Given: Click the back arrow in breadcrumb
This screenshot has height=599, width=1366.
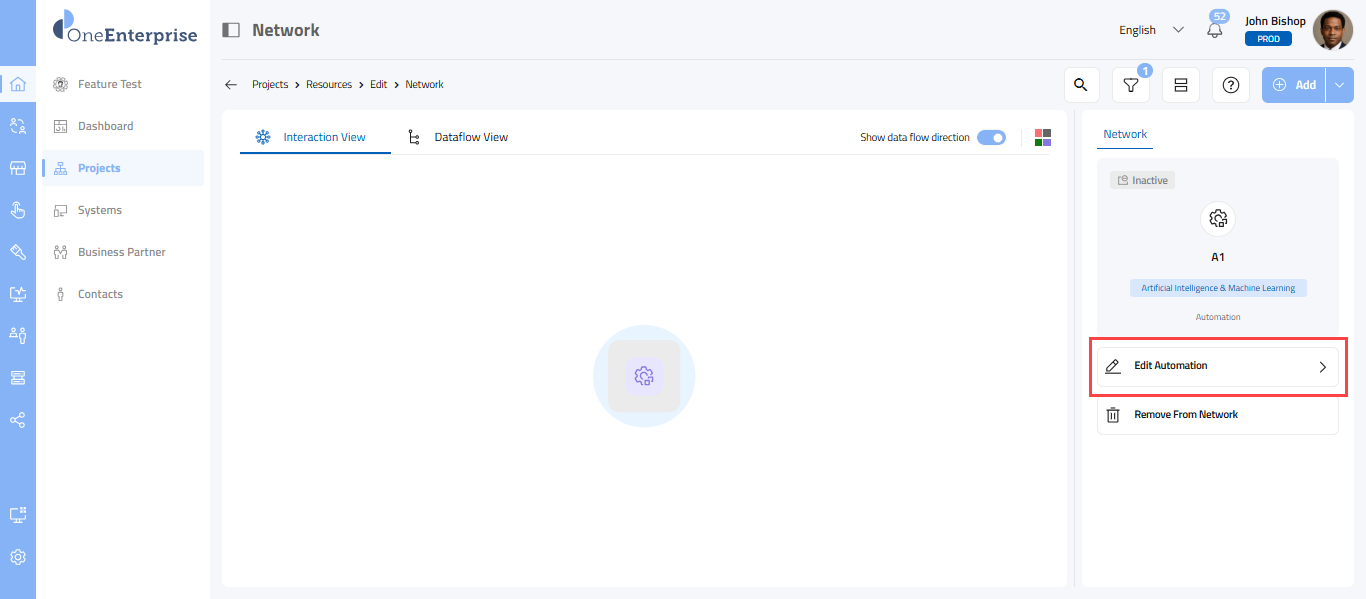Looking at the screenshot, I should click(x=231, y=85).
